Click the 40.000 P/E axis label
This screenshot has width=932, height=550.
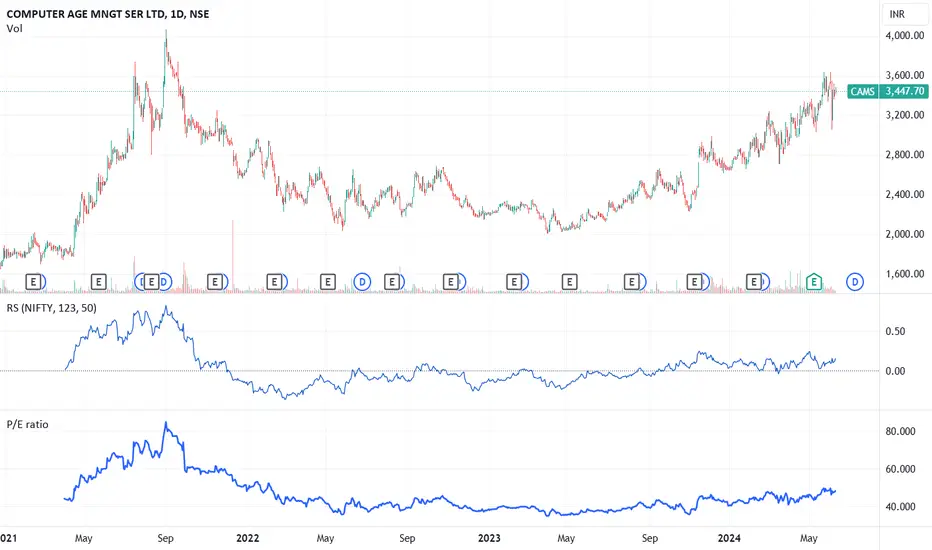[x=900, y=507]
